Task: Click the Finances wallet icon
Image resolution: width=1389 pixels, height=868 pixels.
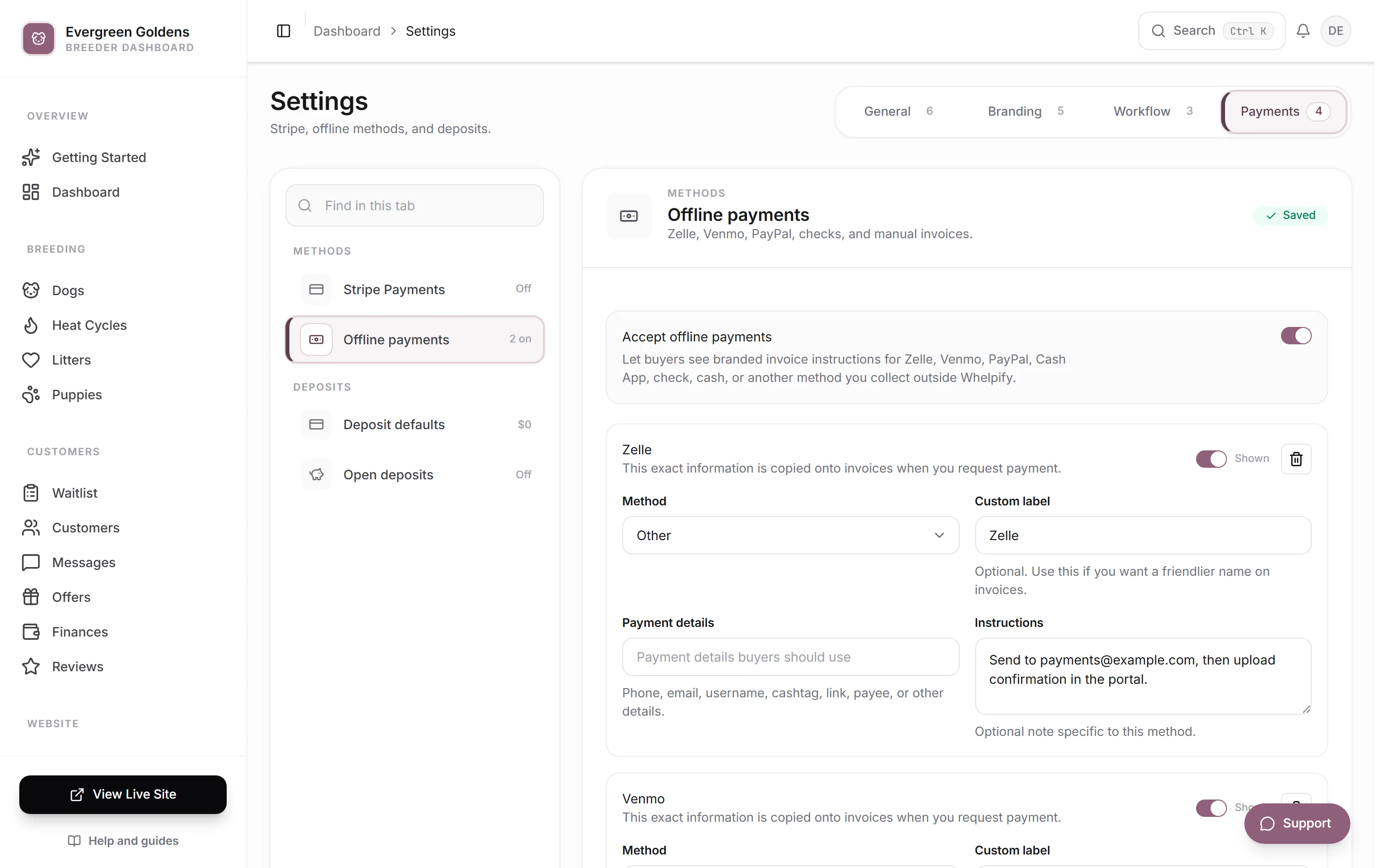Action: 31,632
